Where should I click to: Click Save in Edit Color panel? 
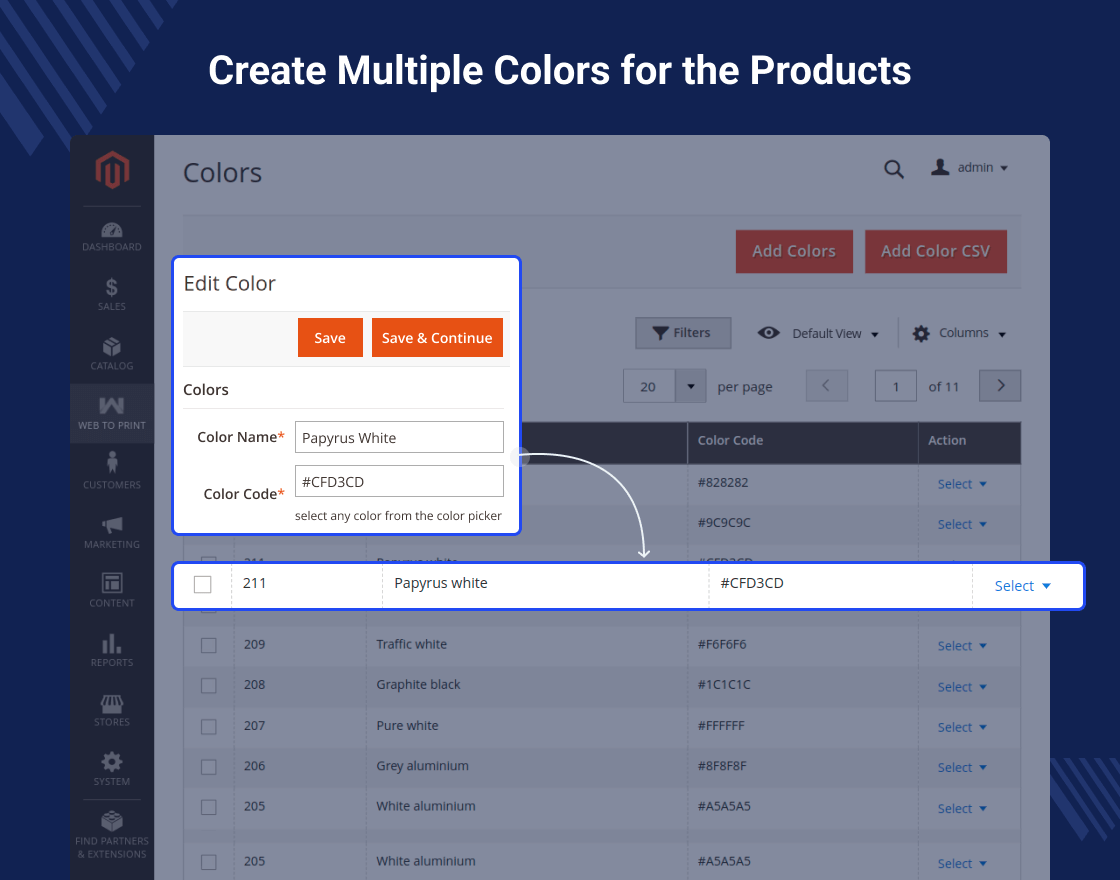(330, 338)
